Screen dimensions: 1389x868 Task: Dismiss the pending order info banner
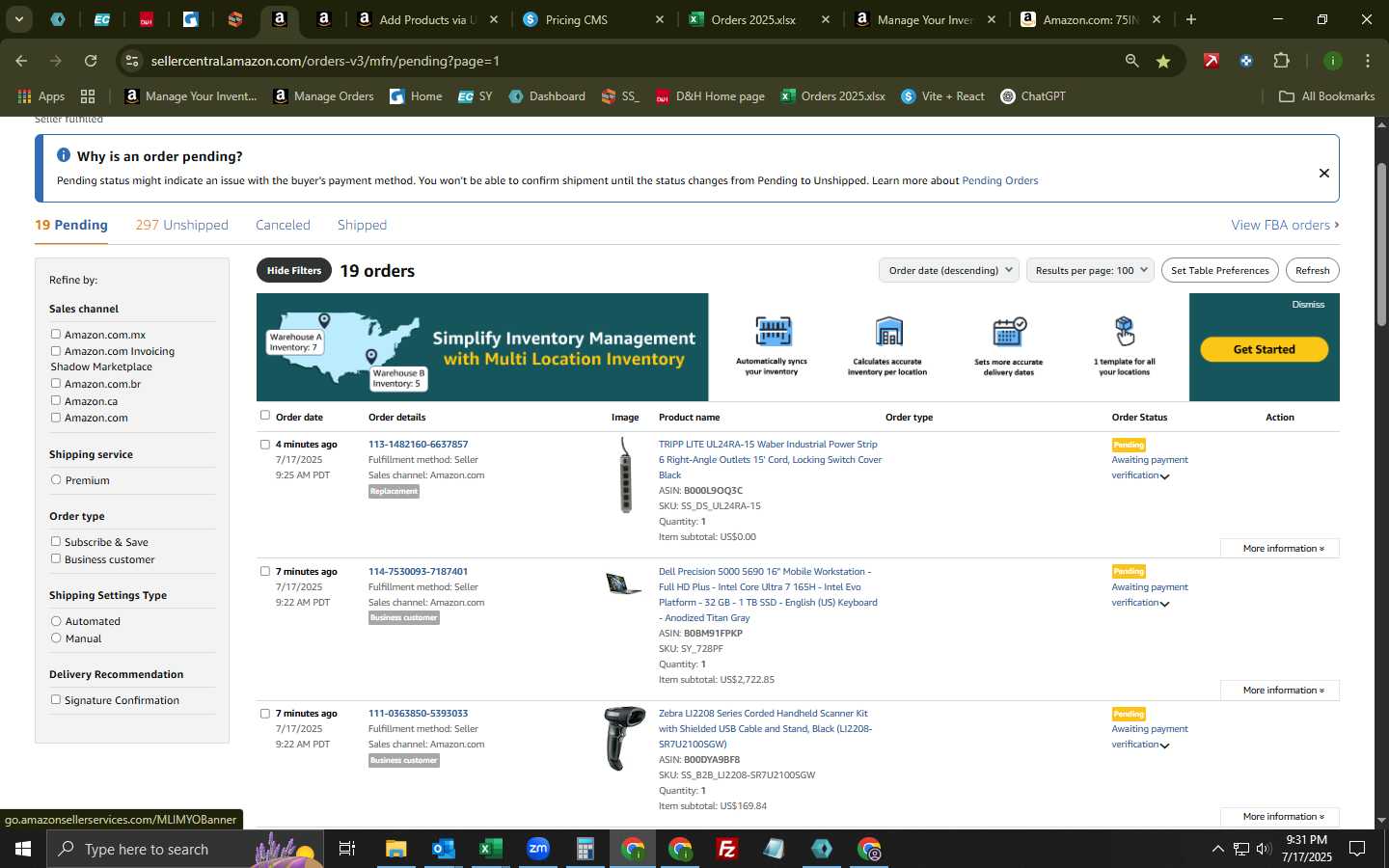point(1323,173)
